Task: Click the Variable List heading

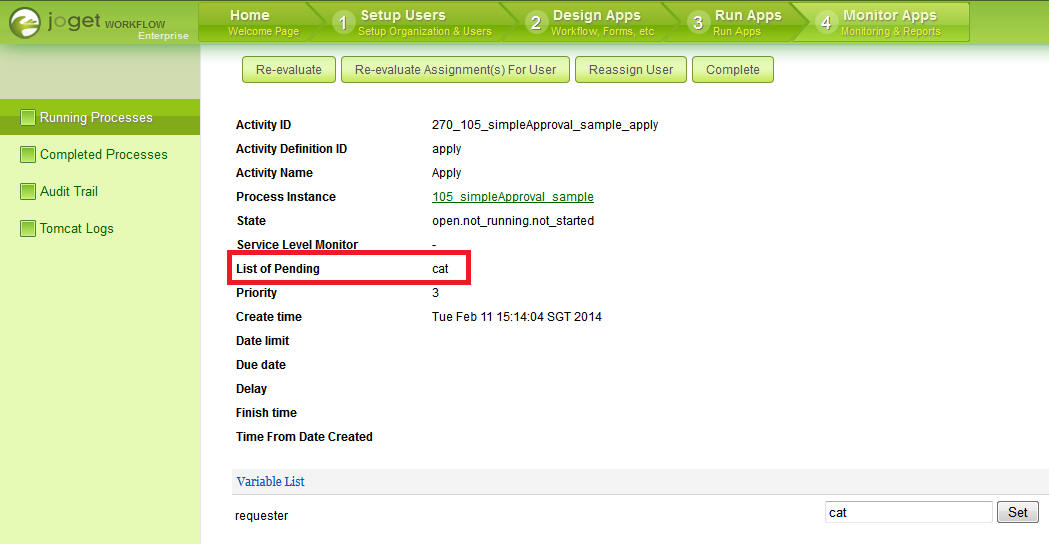Action: [x=270, y=481]
